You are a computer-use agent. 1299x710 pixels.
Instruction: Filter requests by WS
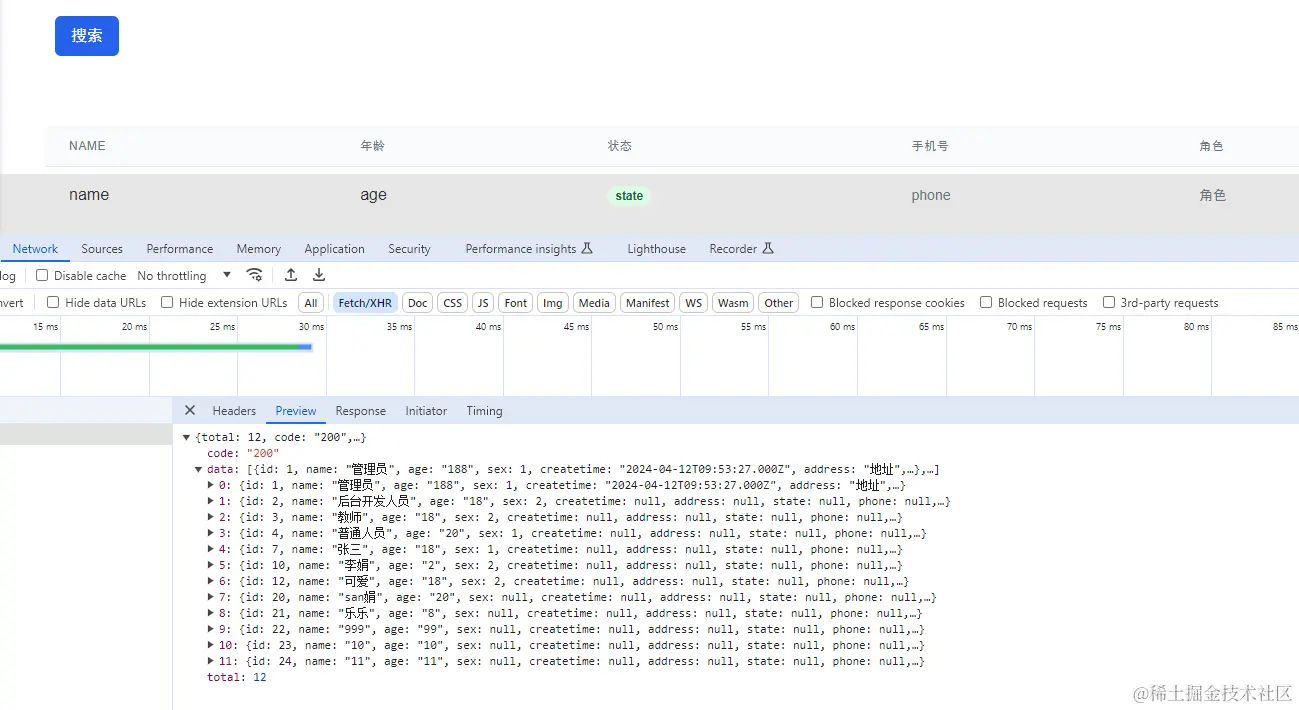[694, 303]
